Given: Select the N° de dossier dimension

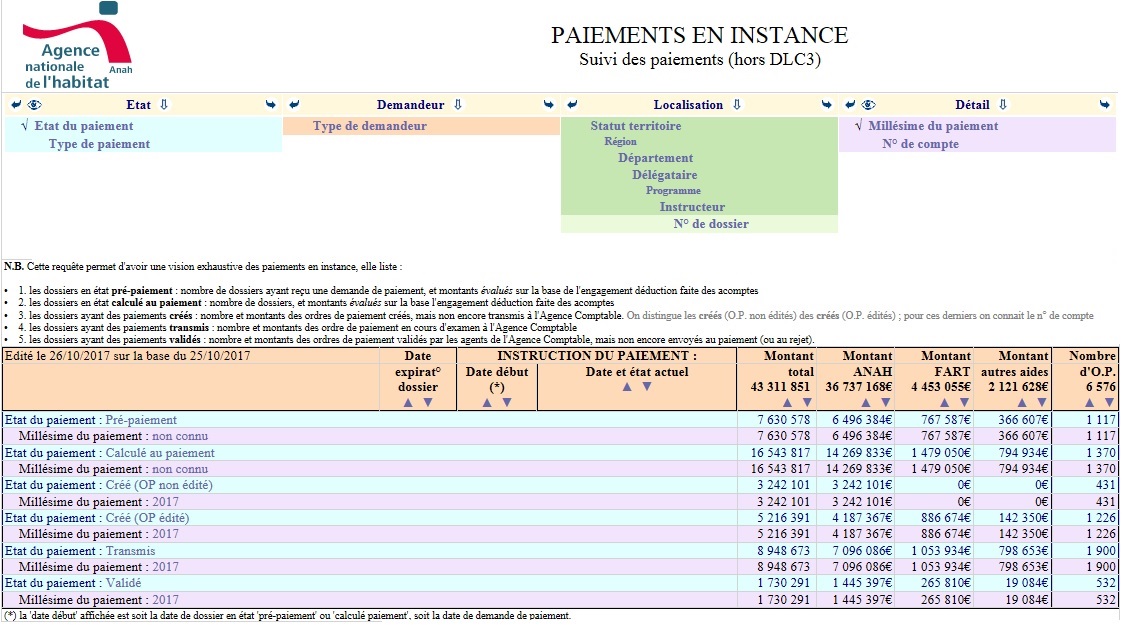Looking at the screenshot, I should (711, 224).
